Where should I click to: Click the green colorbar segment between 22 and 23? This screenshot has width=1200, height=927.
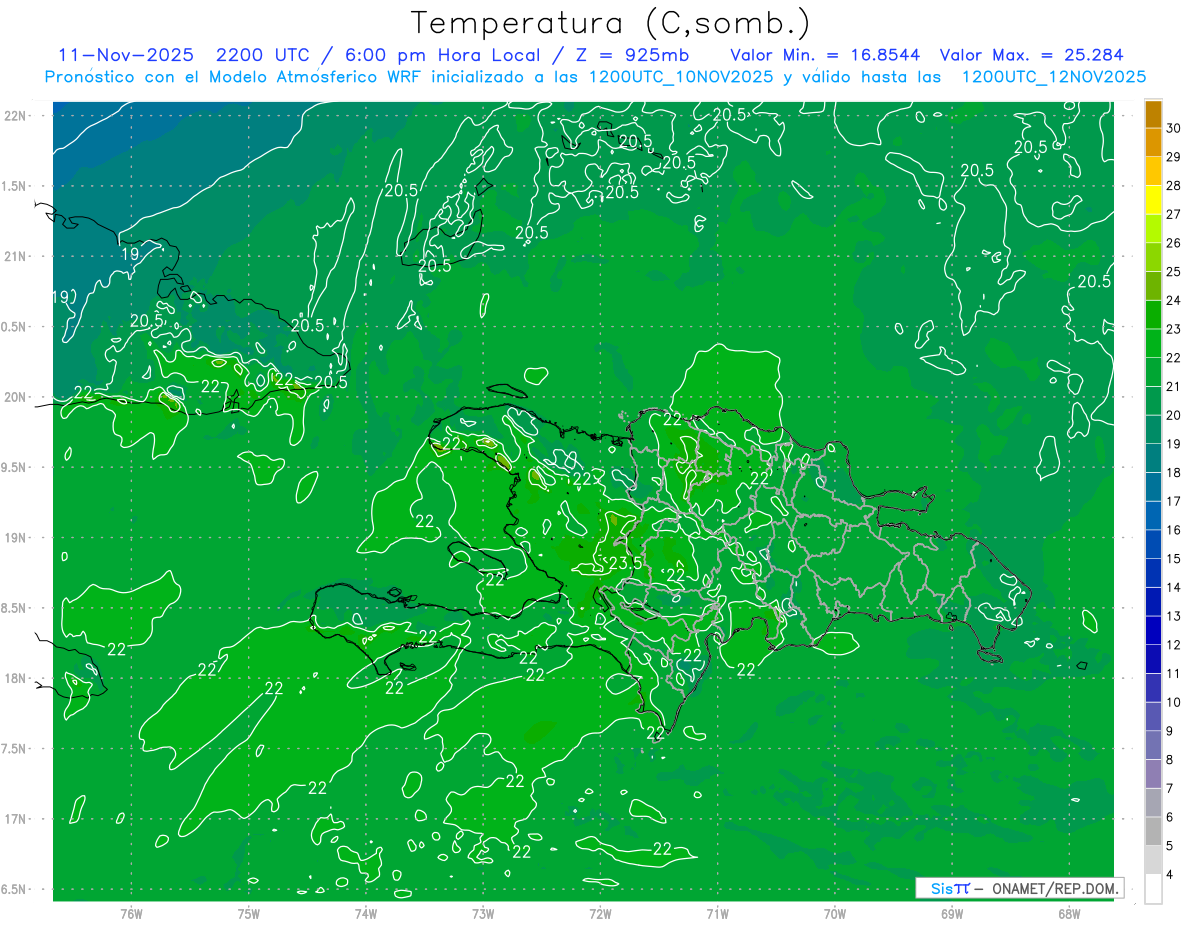(x=1153, y=344)
